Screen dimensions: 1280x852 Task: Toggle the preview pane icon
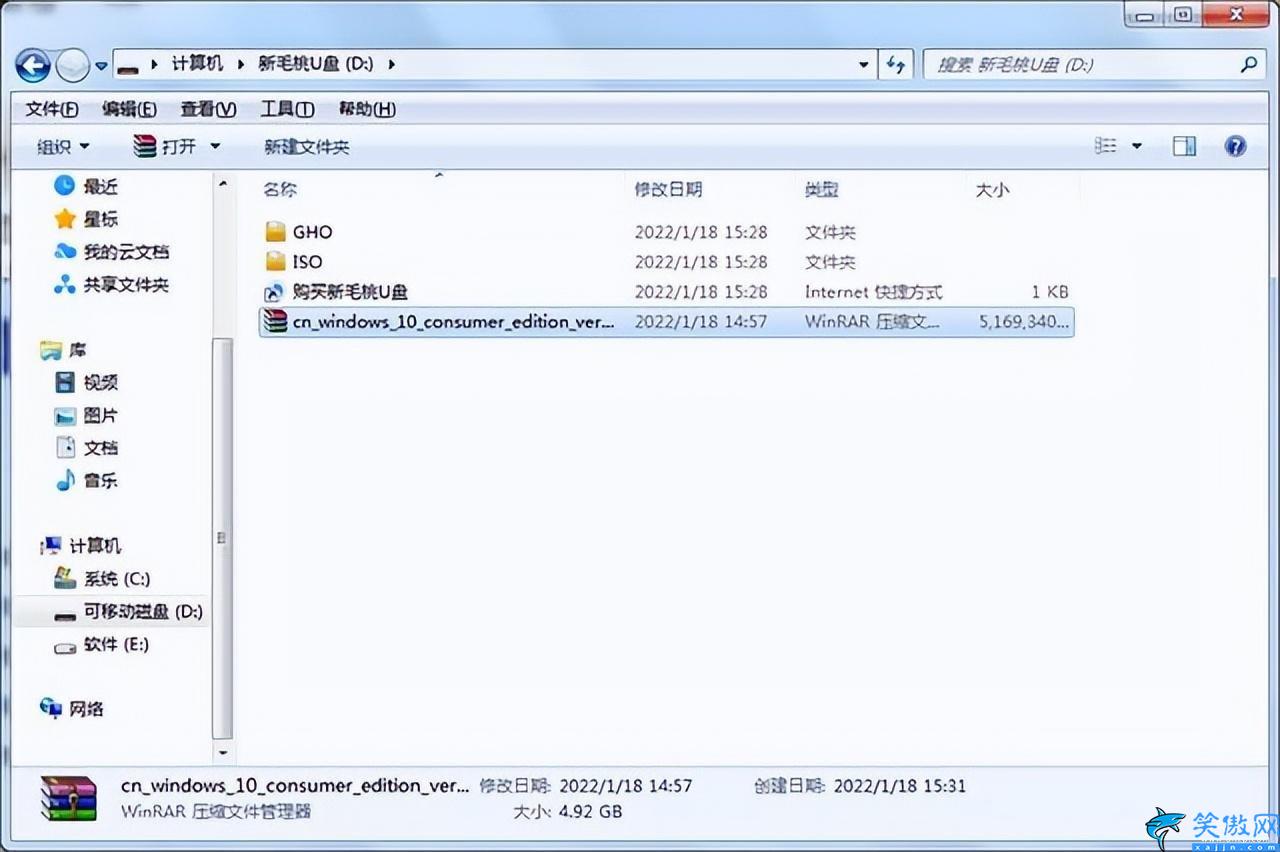point(1185,147)
